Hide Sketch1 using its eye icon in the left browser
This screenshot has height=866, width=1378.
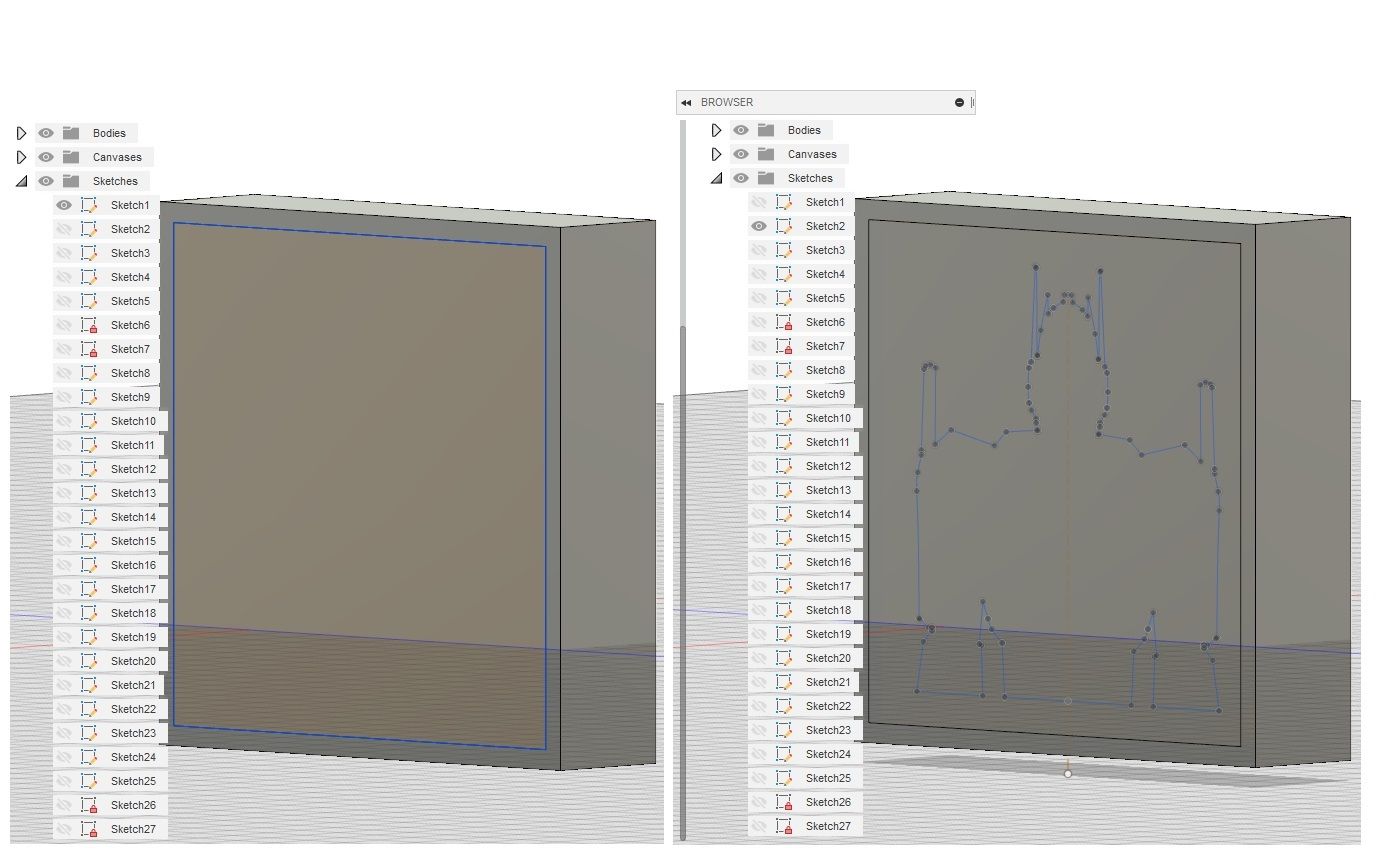click(x=64, y=205)
